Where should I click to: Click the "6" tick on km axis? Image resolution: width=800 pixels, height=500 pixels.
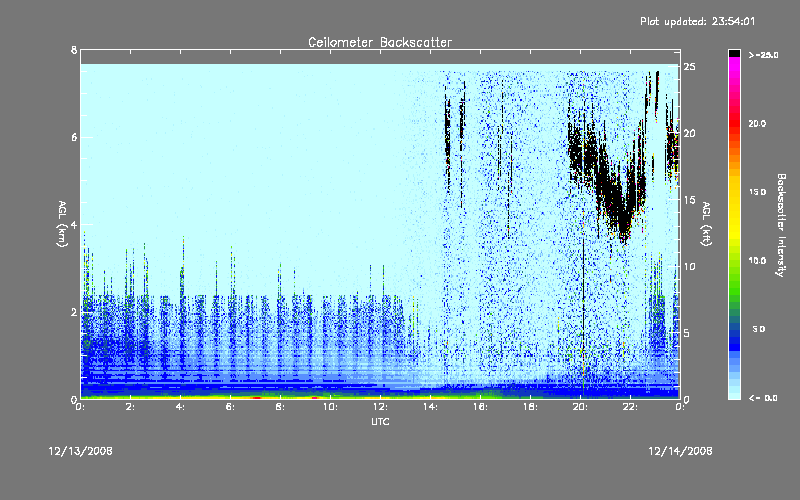coord(74,137)
